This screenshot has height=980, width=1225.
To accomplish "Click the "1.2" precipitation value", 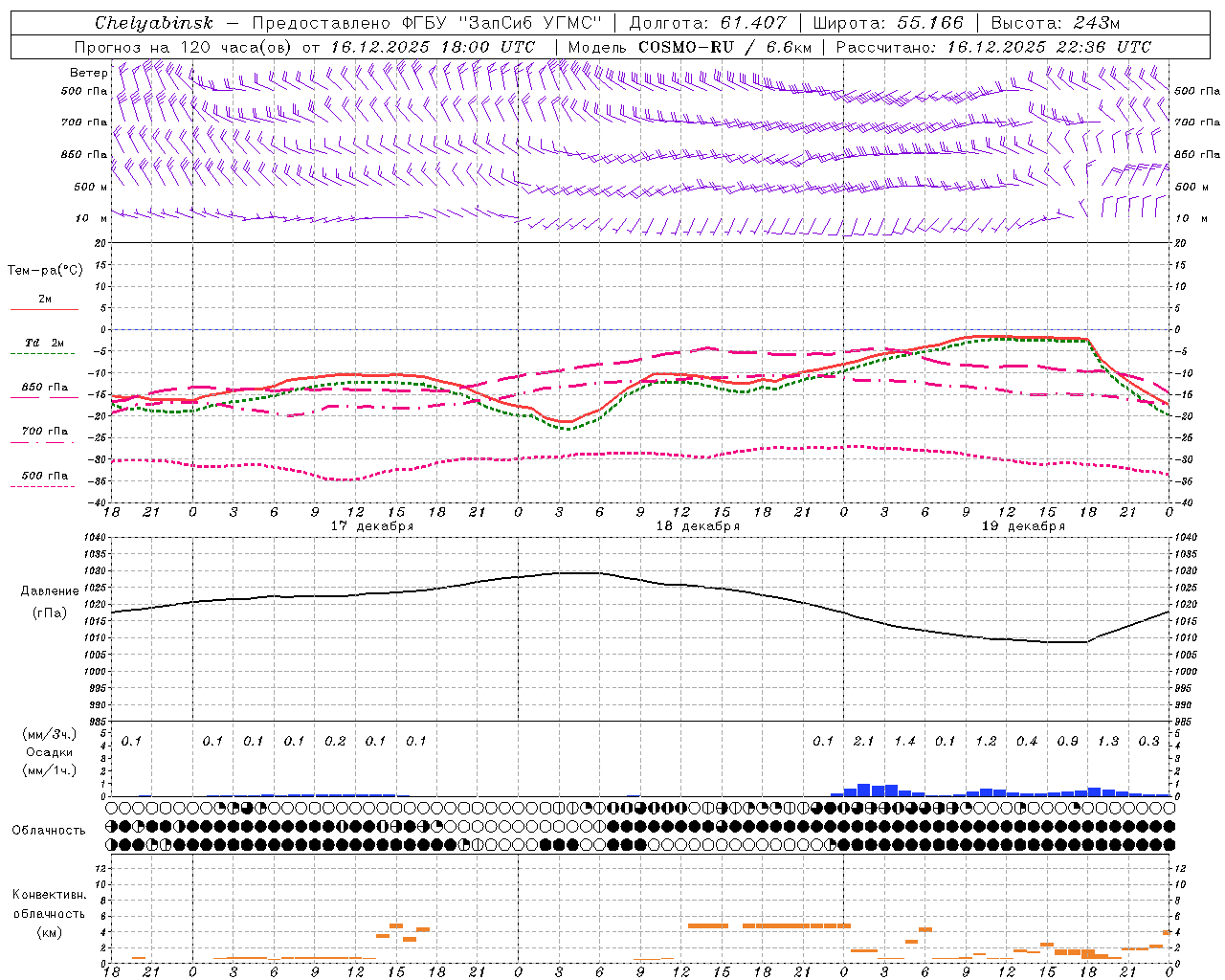I will (x=986, y=742).
